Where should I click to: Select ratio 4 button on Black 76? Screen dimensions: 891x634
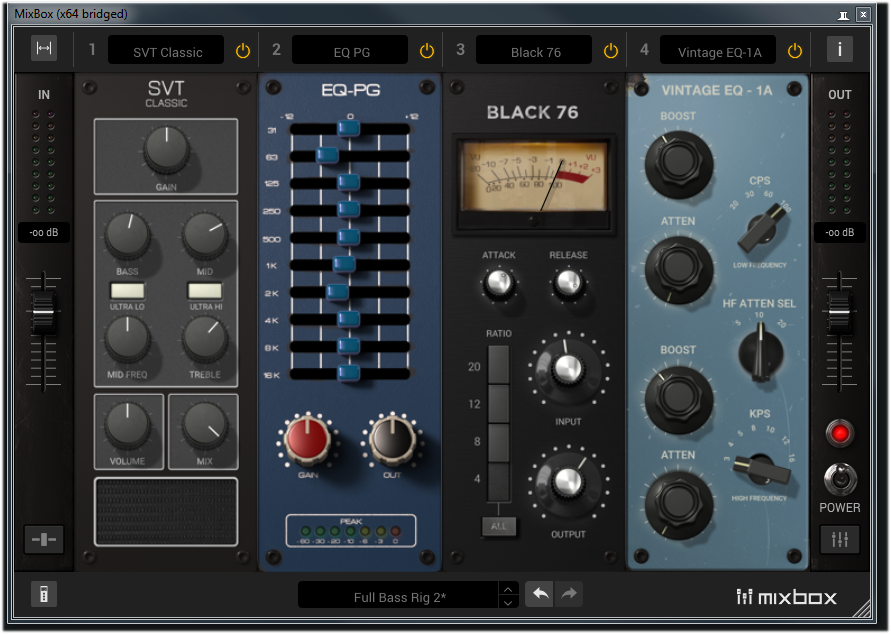click(498, 482)
